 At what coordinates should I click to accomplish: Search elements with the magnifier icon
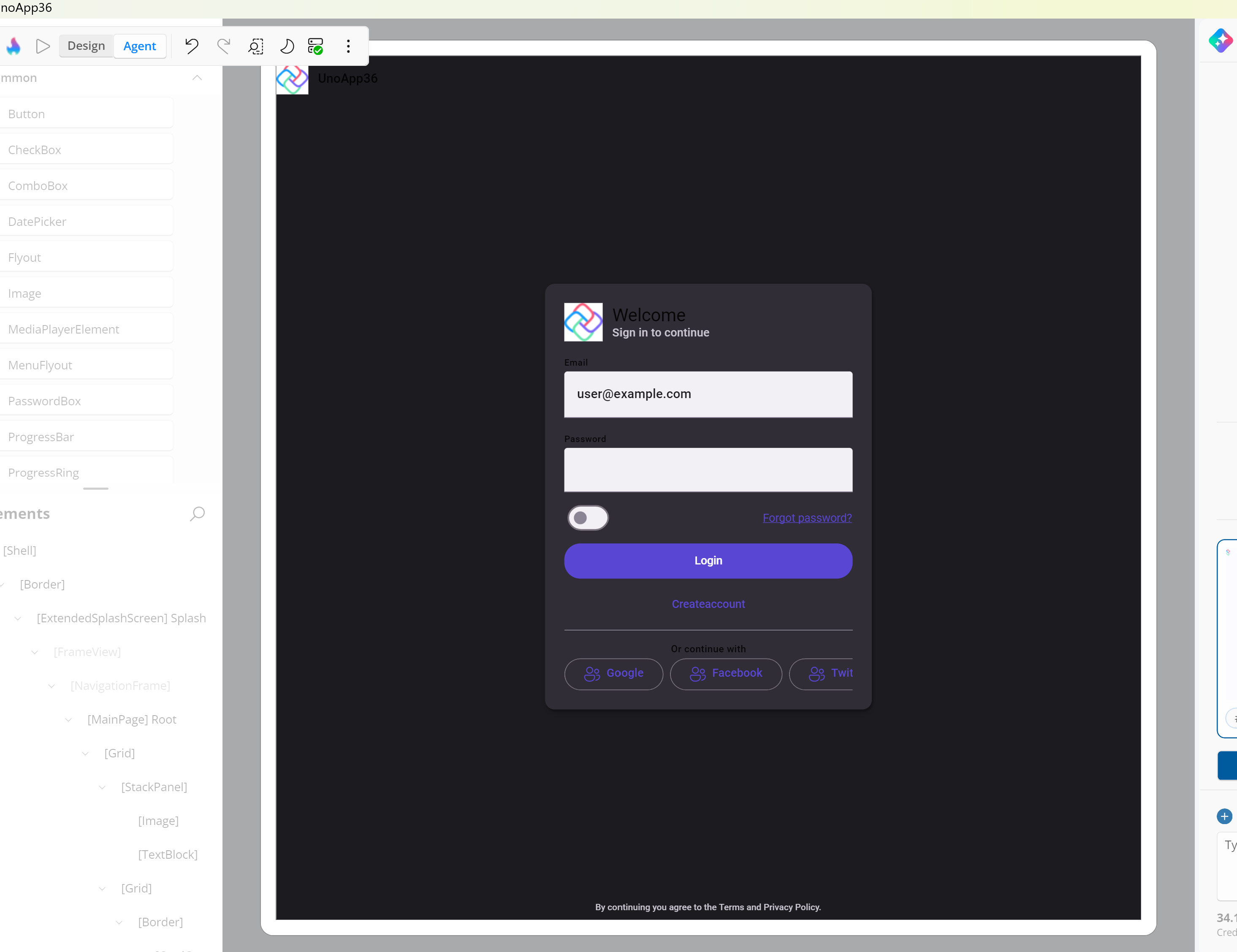pyautogui.click(x=197, y=514)
